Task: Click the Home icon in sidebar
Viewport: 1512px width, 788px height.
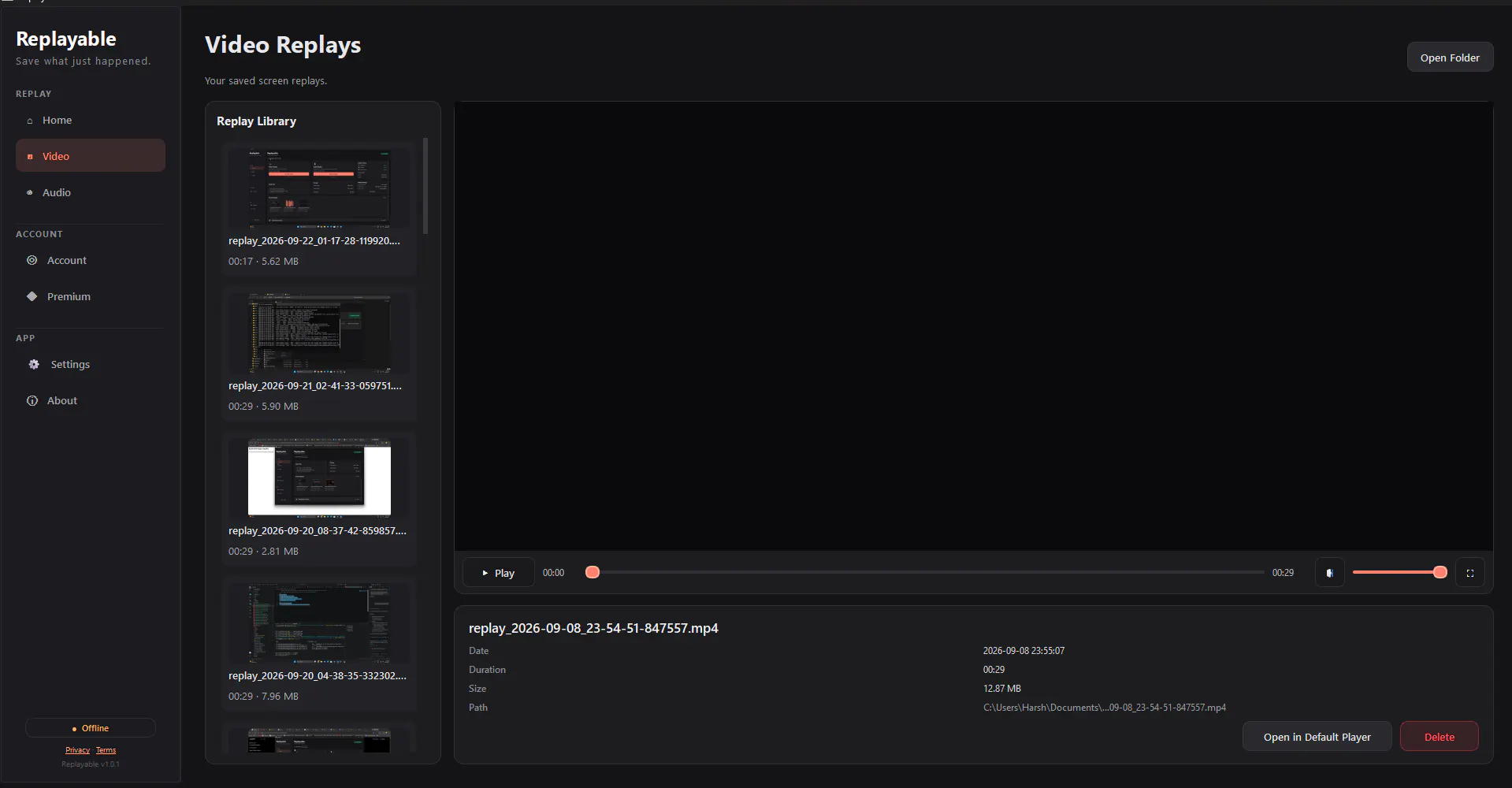Action: click(30, 121)
